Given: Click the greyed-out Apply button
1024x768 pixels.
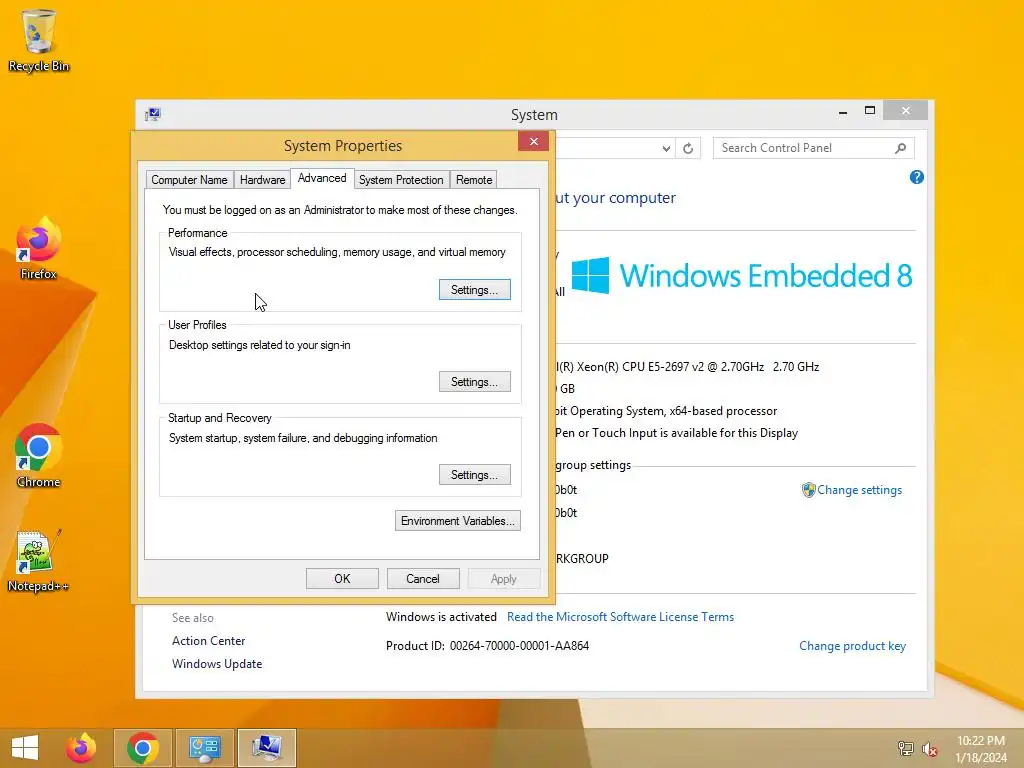Looking at the screenshot, I should click(504, 579).
